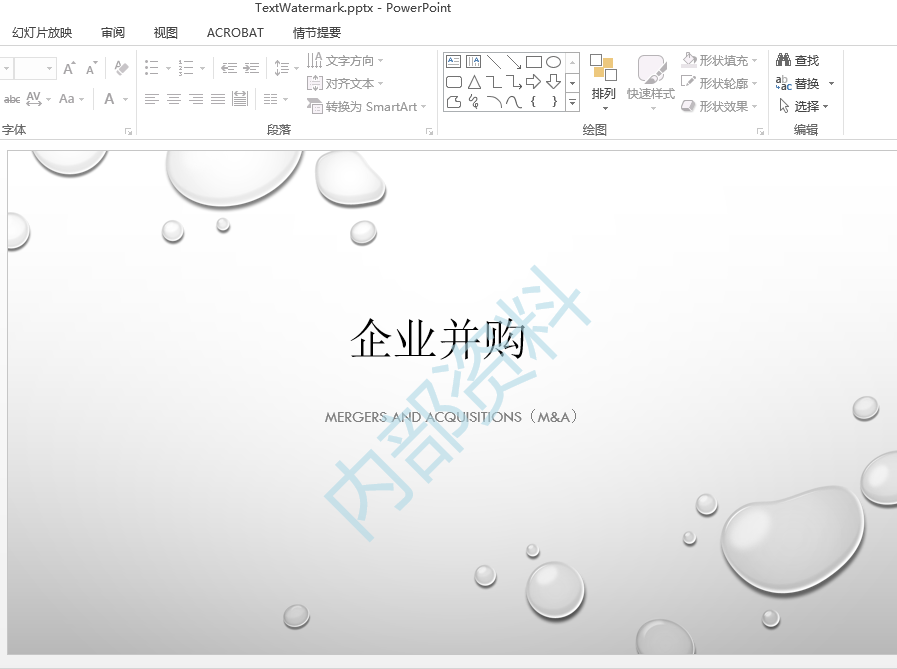The width and height of the screenshot is (897, 669).
Task: Expand the full shapes gallery
Action: [x=573, y=102]
